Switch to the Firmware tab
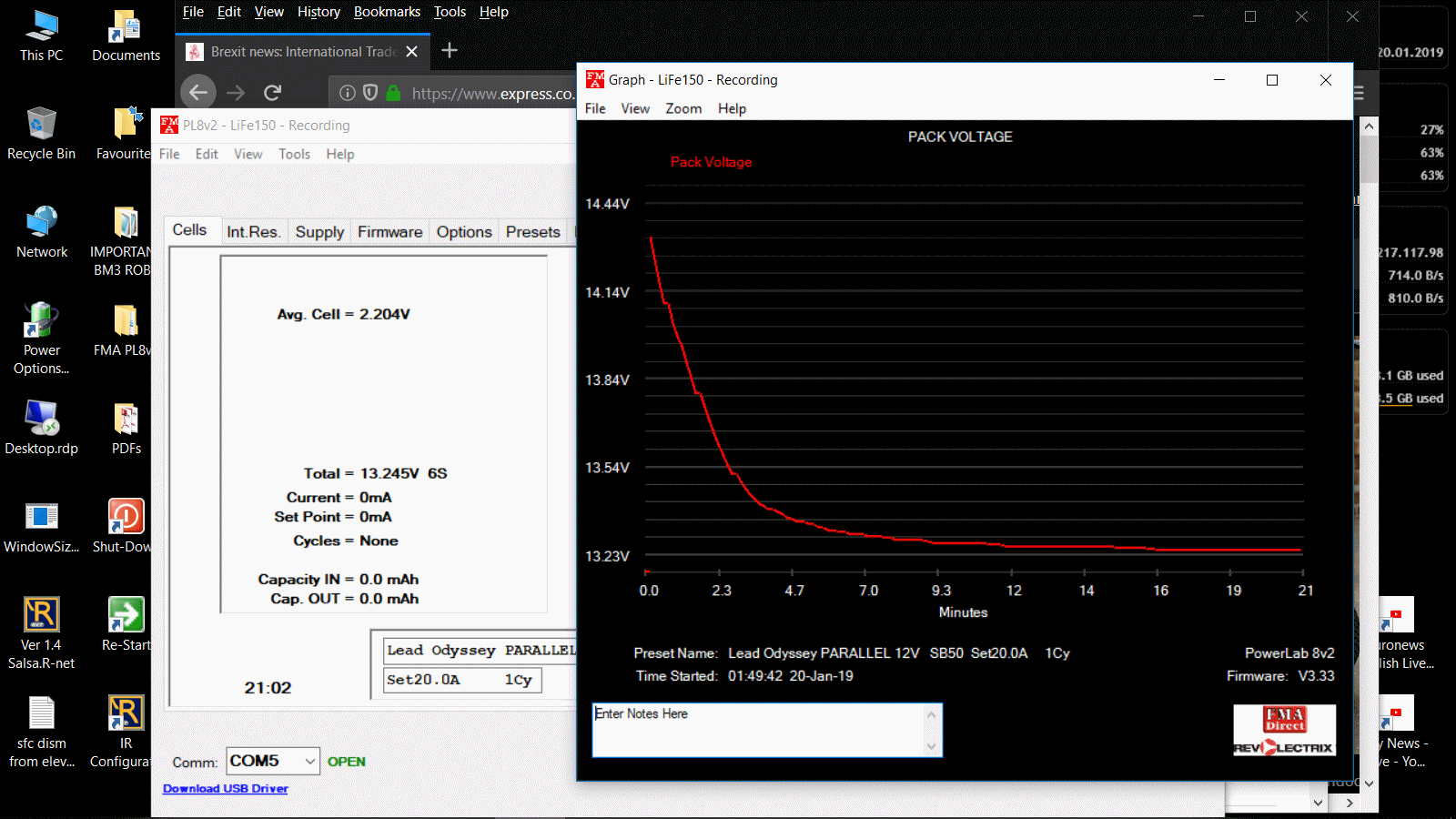The width and height of the screenshot is (1456, 819). tap(389, 232)
